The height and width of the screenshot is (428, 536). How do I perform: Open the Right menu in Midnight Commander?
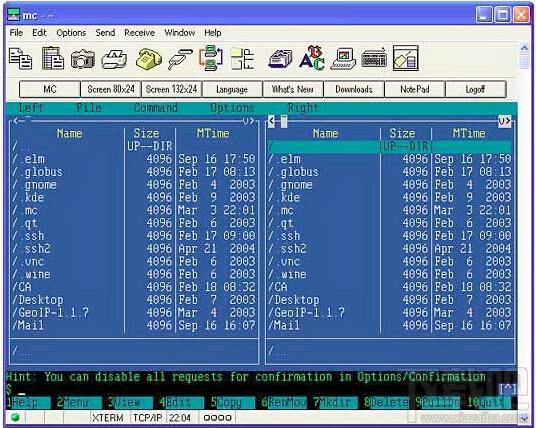[303, 108]
